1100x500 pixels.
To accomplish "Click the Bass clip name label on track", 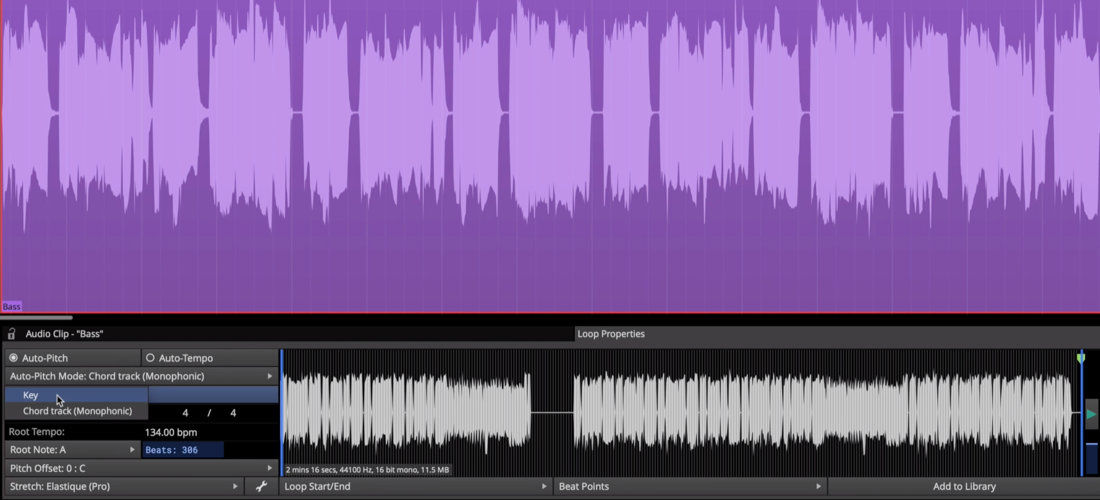I will click(11, 306).
